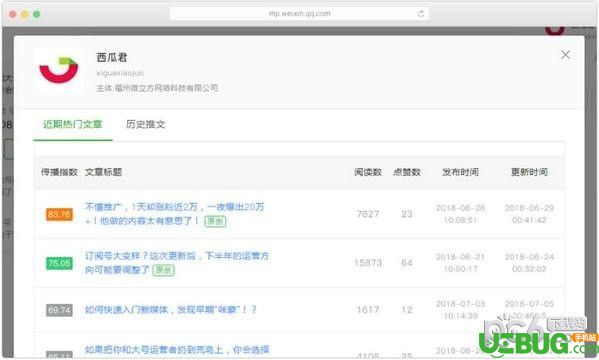Click publish time 2018-07-03 10:14:39

point(460,310)
